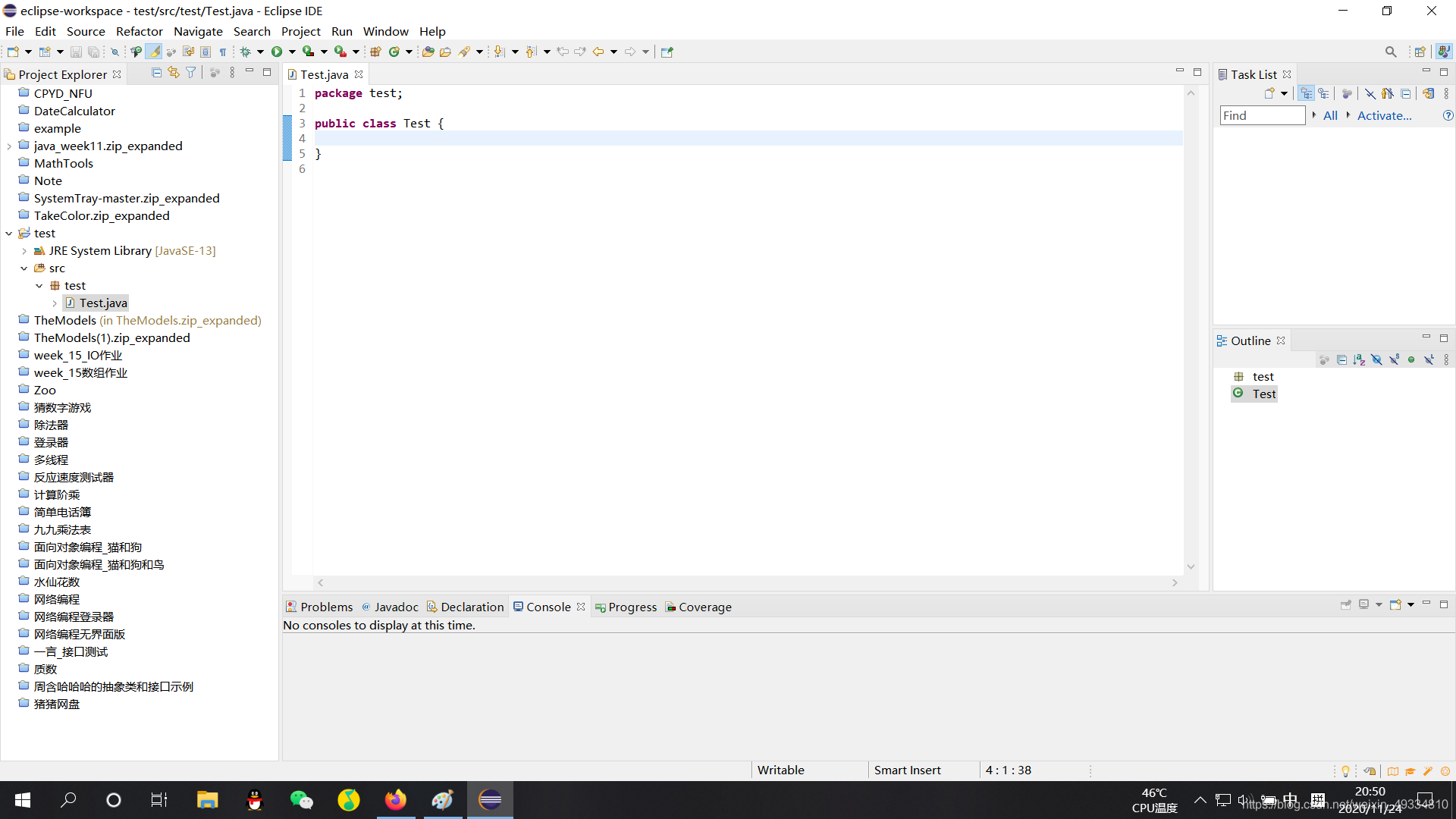Launch Debug mode from the toolbar

pos(246,51)
